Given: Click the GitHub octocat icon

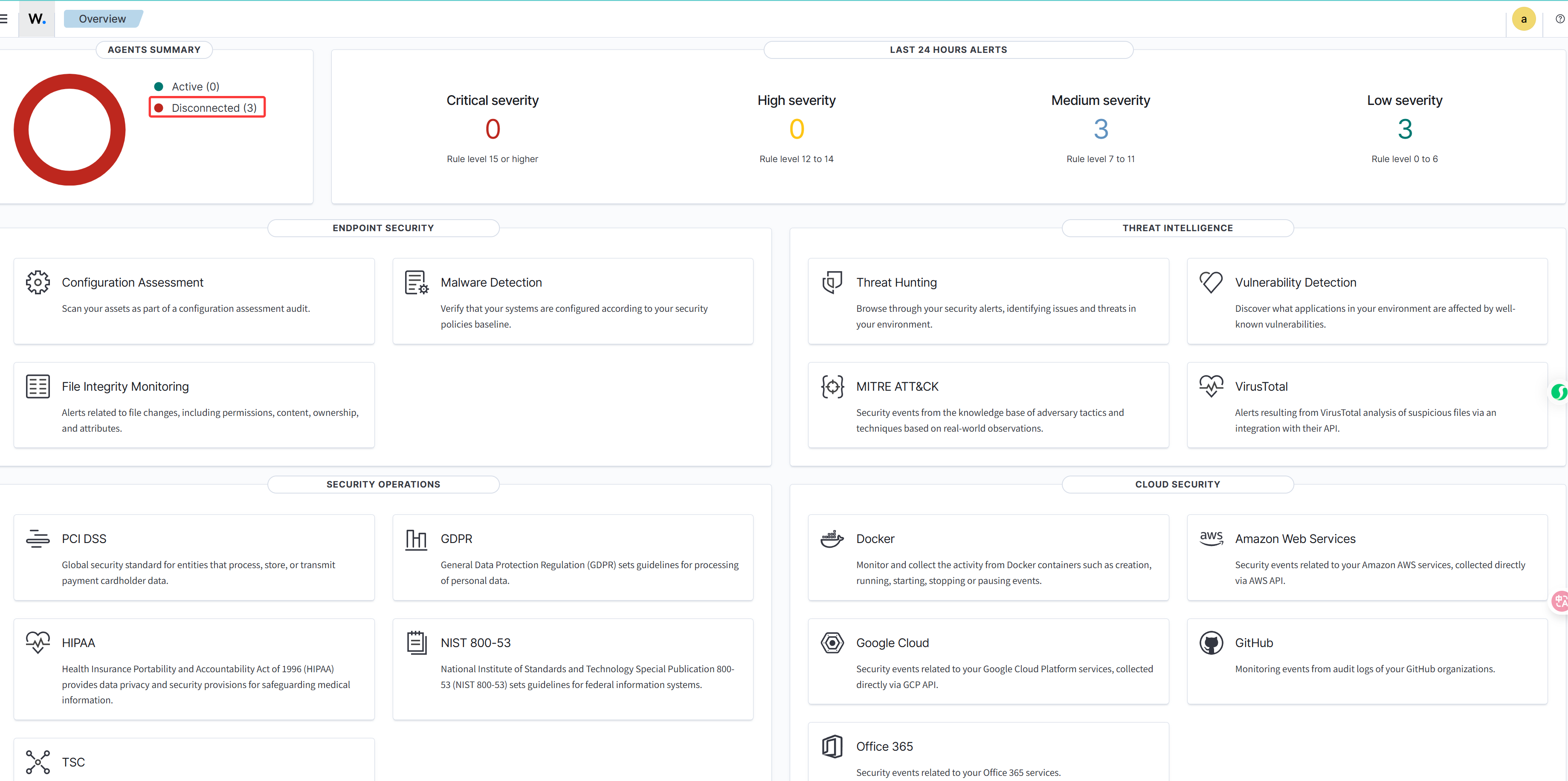Looking at the screenshot, I should point(1211,643).
